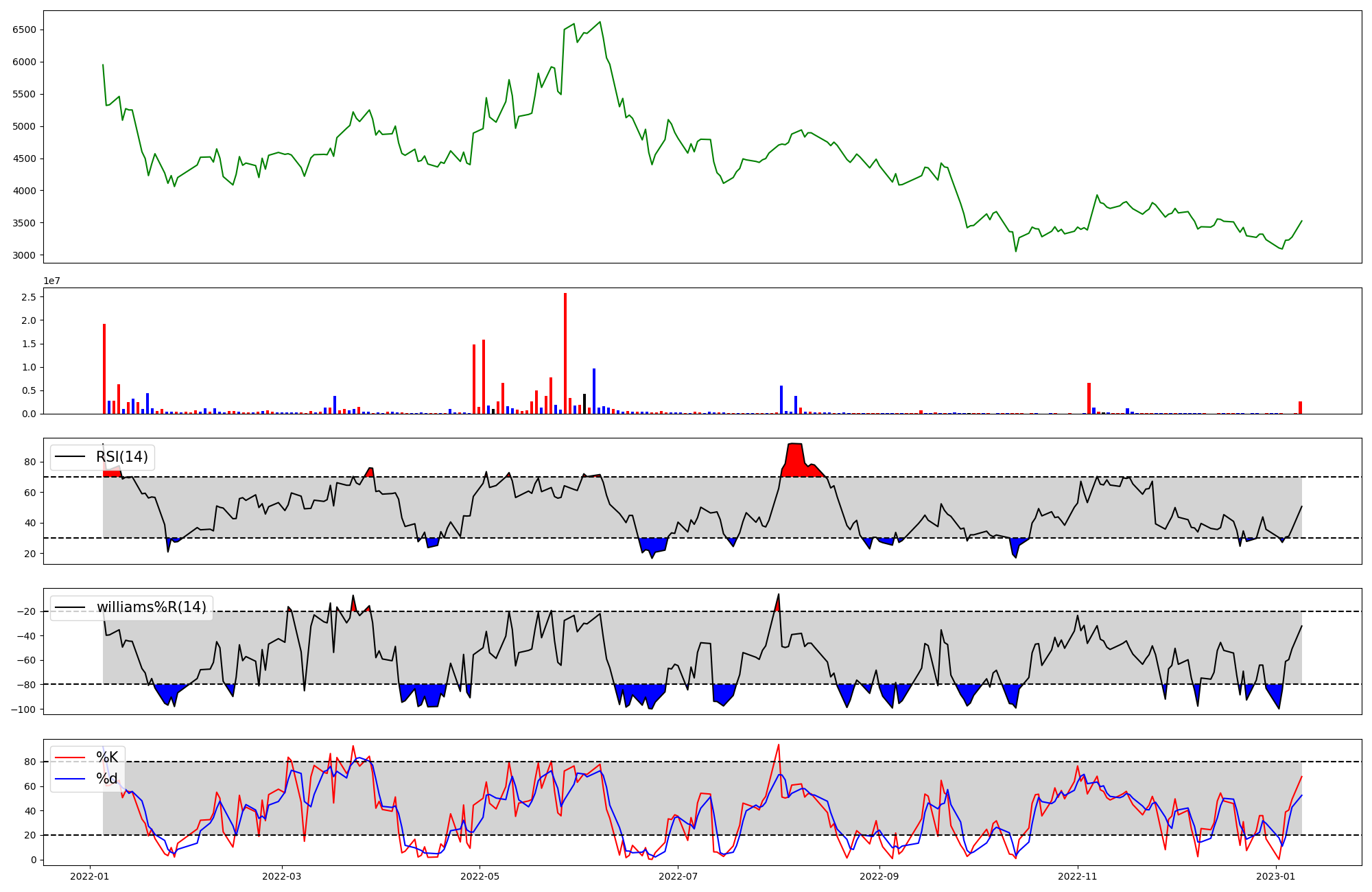Viewport: 1372px width, 892px height.
Task: Click the tallest red volume bar
Action: (x=565, y=353)
